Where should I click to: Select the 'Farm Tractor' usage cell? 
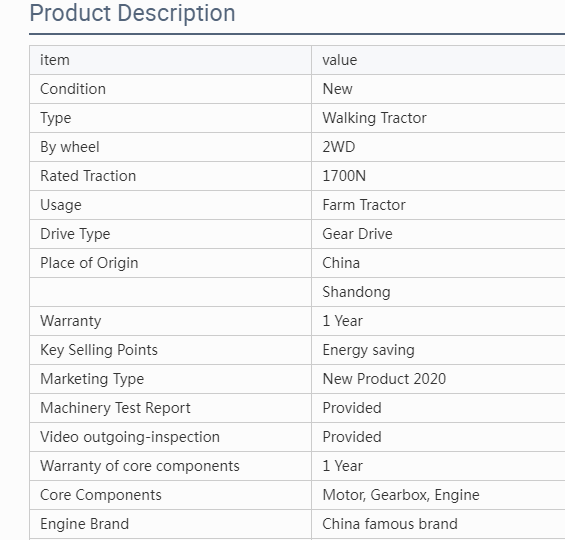point(438,205)
